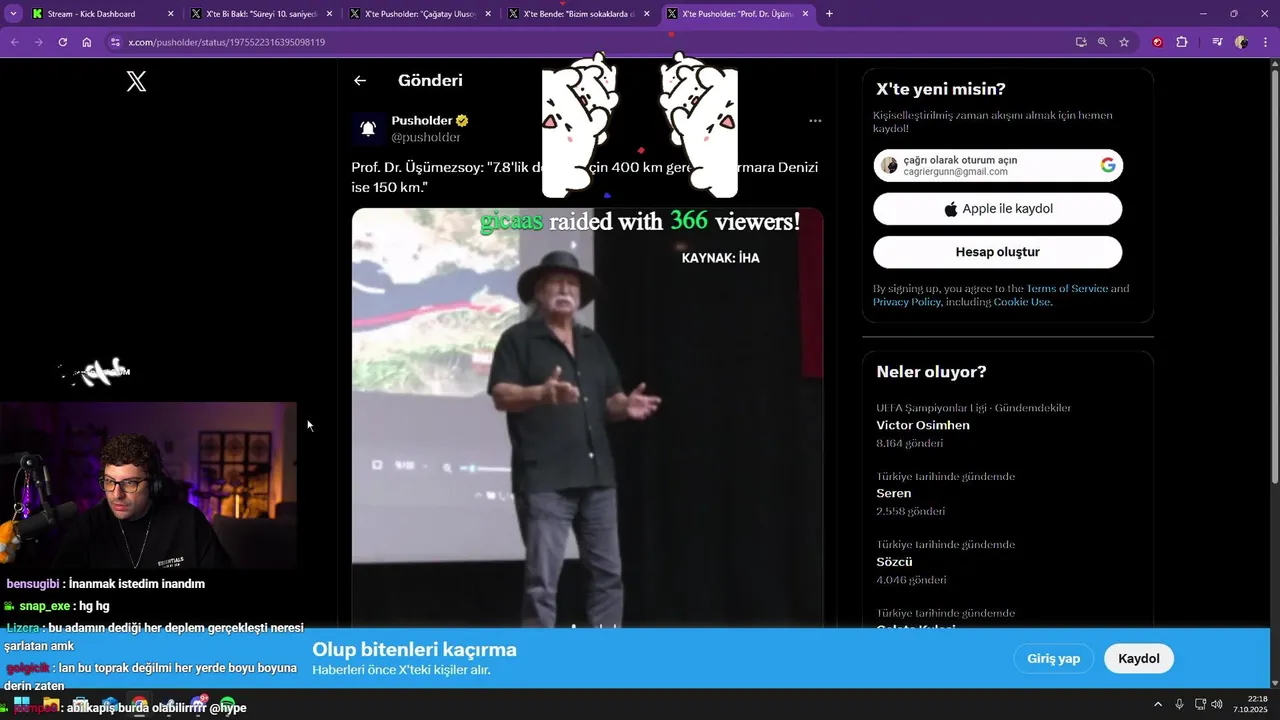
Task: Open Privacy Policy link
Action: pos(907,302)
